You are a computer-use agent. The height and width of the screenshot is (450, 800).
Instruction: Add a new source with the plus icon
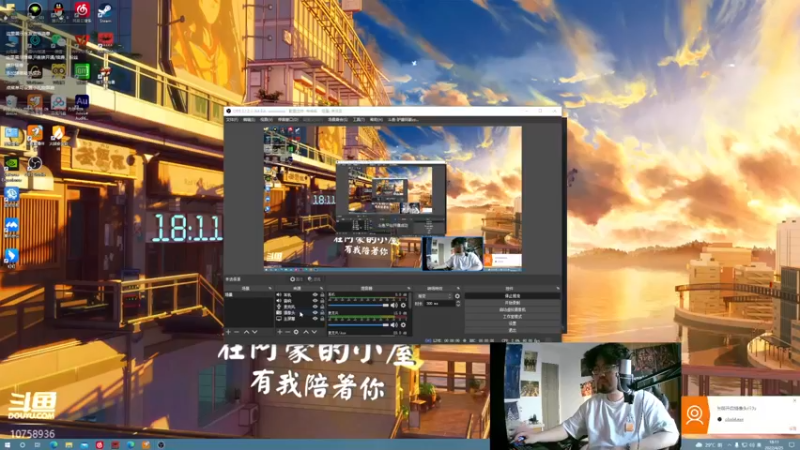click(280, 332)
